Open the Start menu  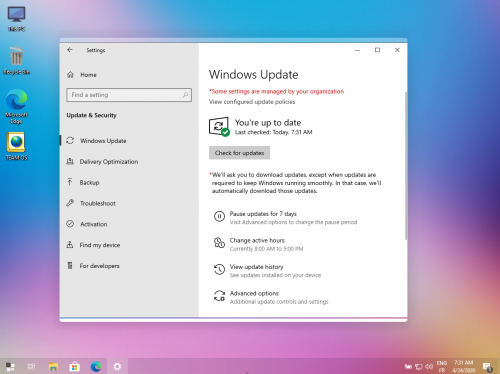click(x=10, y=367)
